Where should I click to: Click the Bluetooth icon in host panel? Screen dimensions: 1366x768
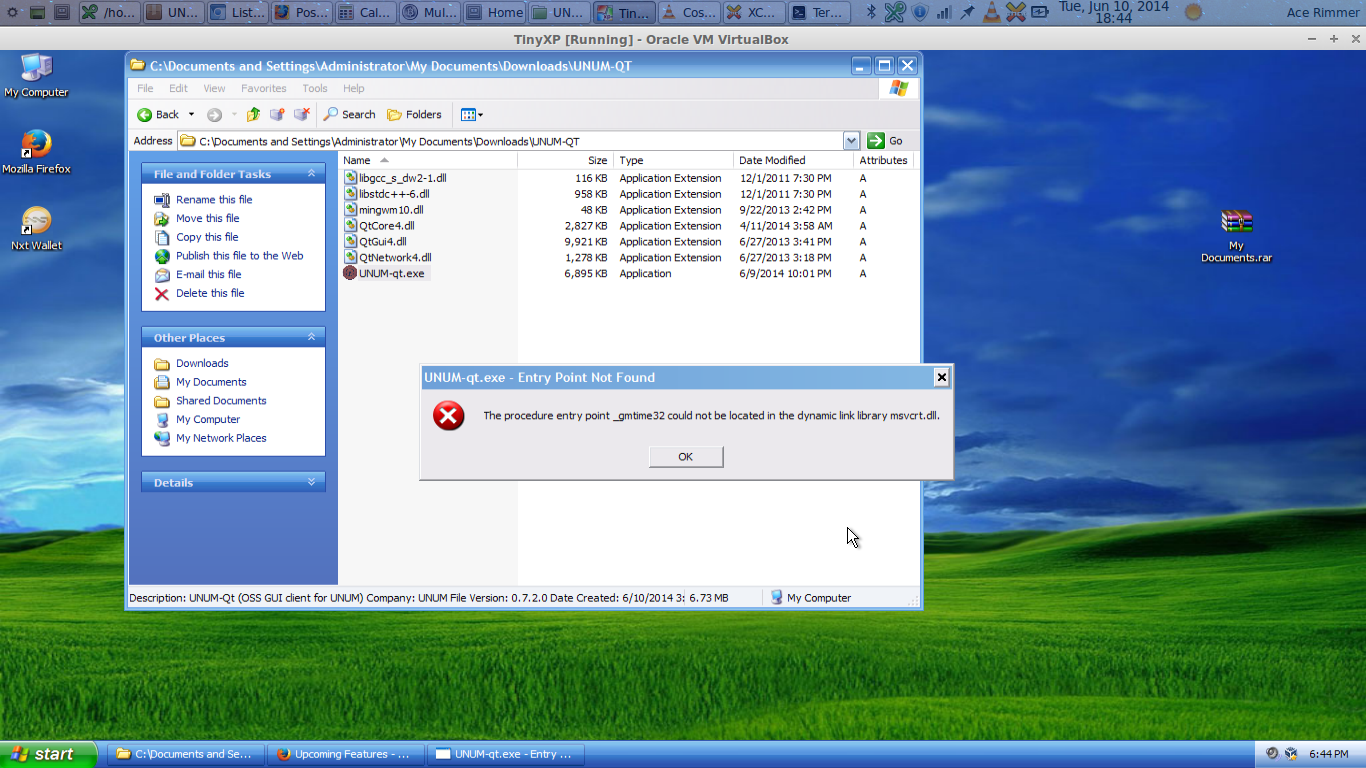coord(871,12)
